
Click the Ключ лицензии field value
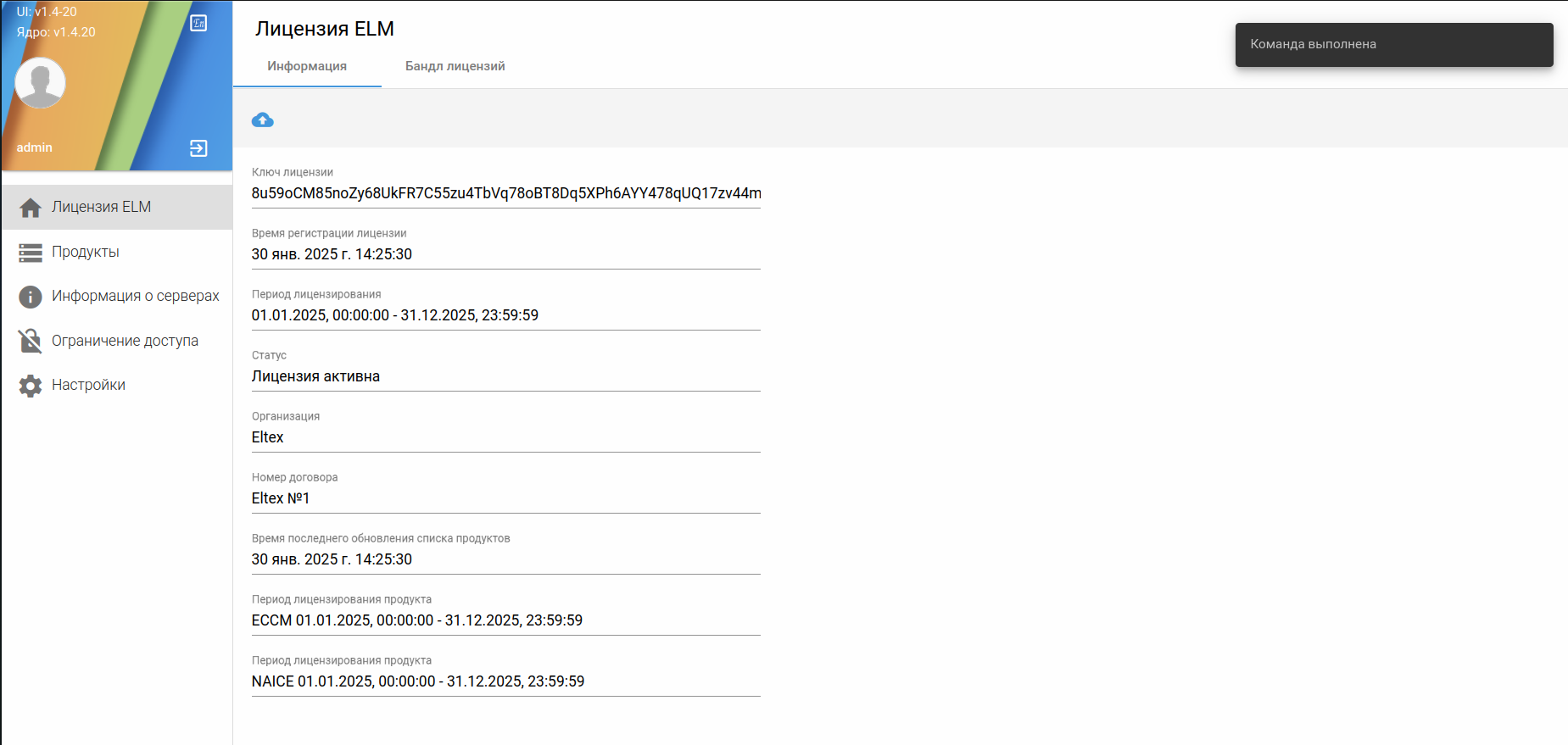click(x=505, y=193)
